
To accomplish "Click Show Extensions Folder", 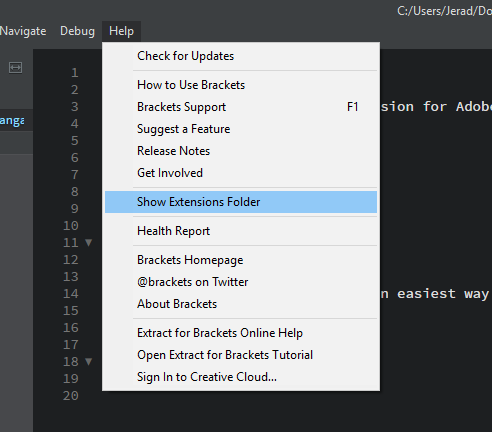I will pos(241,202).
